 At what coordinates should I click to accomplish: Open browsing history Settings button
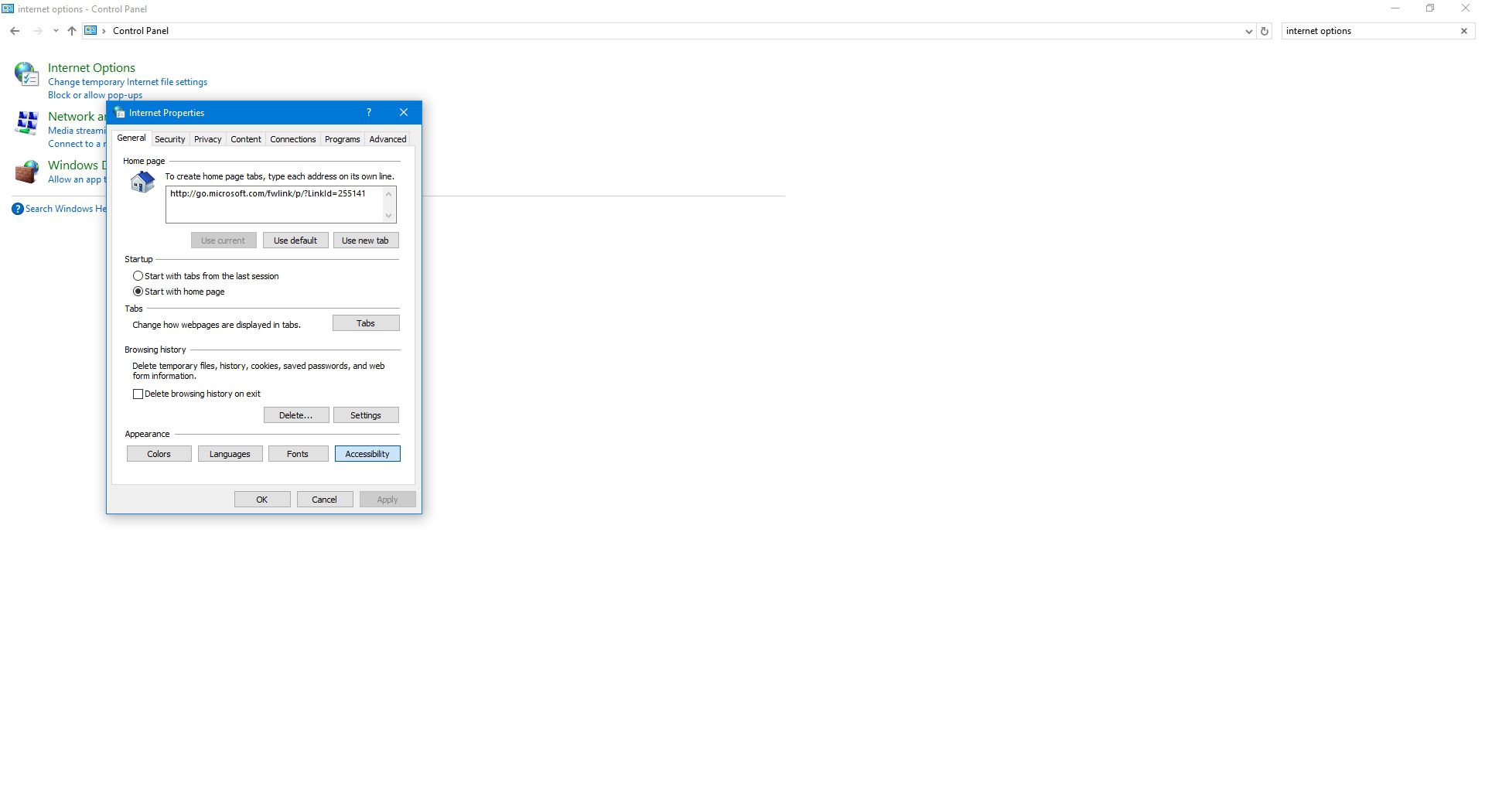(366, 415)
